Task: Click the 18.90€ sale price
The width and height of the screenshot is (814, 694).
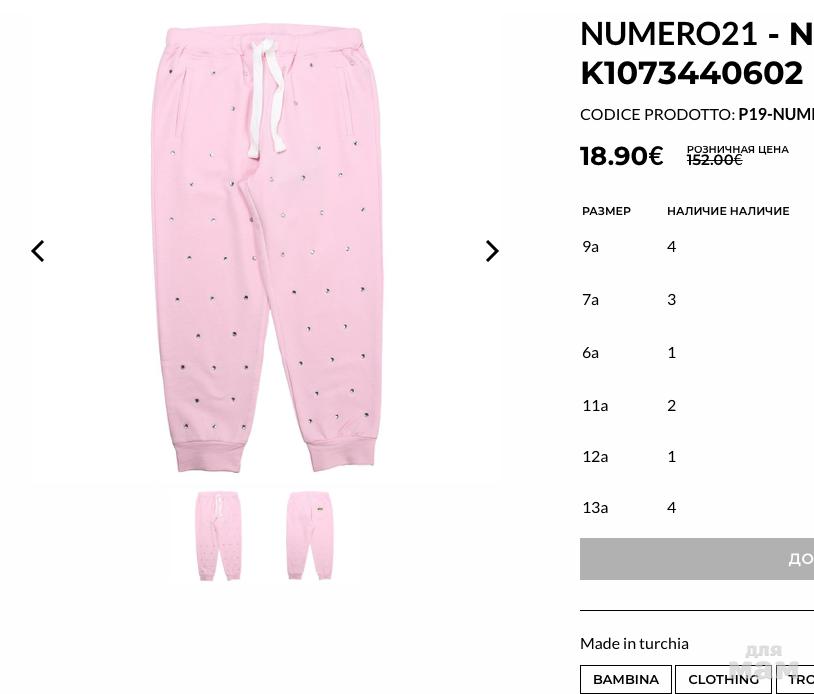Action: coord(621,156)
